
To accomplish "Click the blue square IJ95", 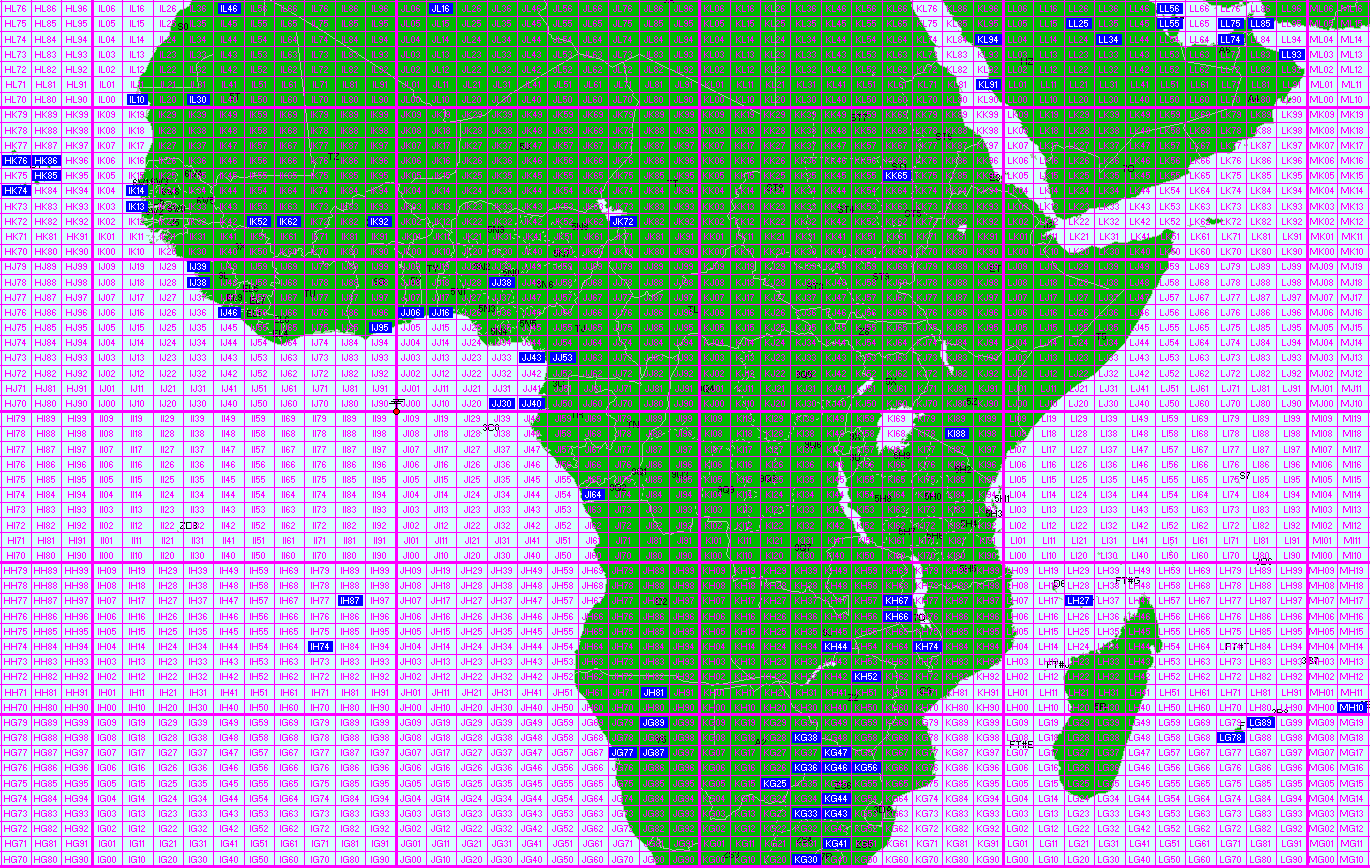I will point(380,327).
